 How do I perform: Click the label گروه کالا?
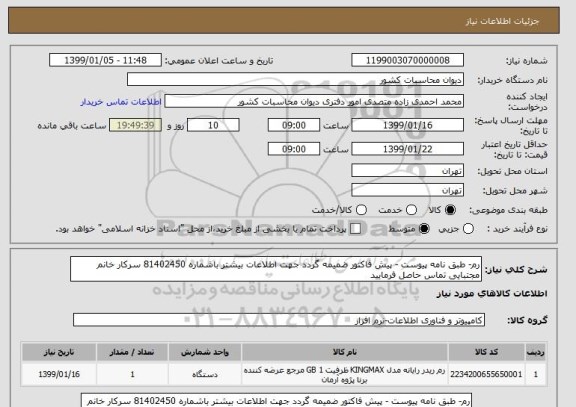click(x=527, y=320)
